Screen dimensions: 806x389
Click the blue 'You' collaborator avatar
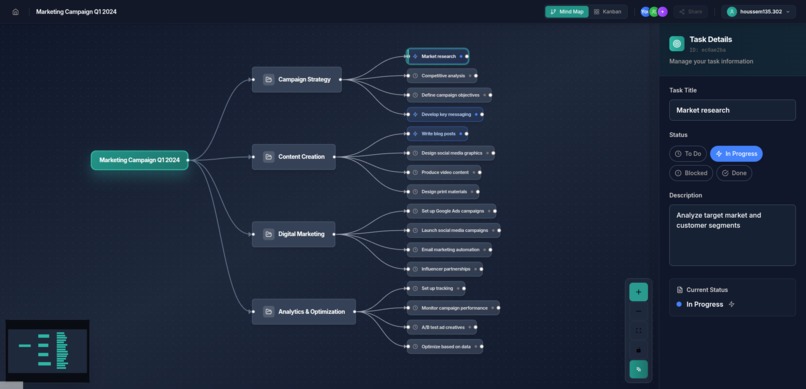pos(645,11)
